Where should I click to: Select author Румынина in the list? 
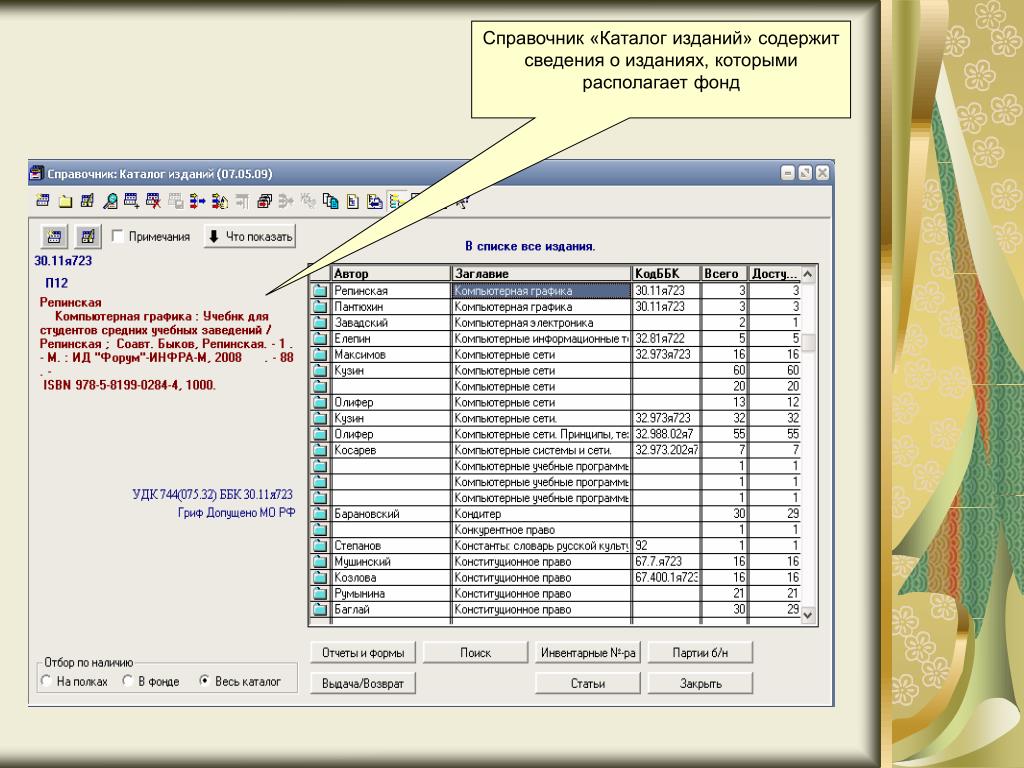[391, 594]
